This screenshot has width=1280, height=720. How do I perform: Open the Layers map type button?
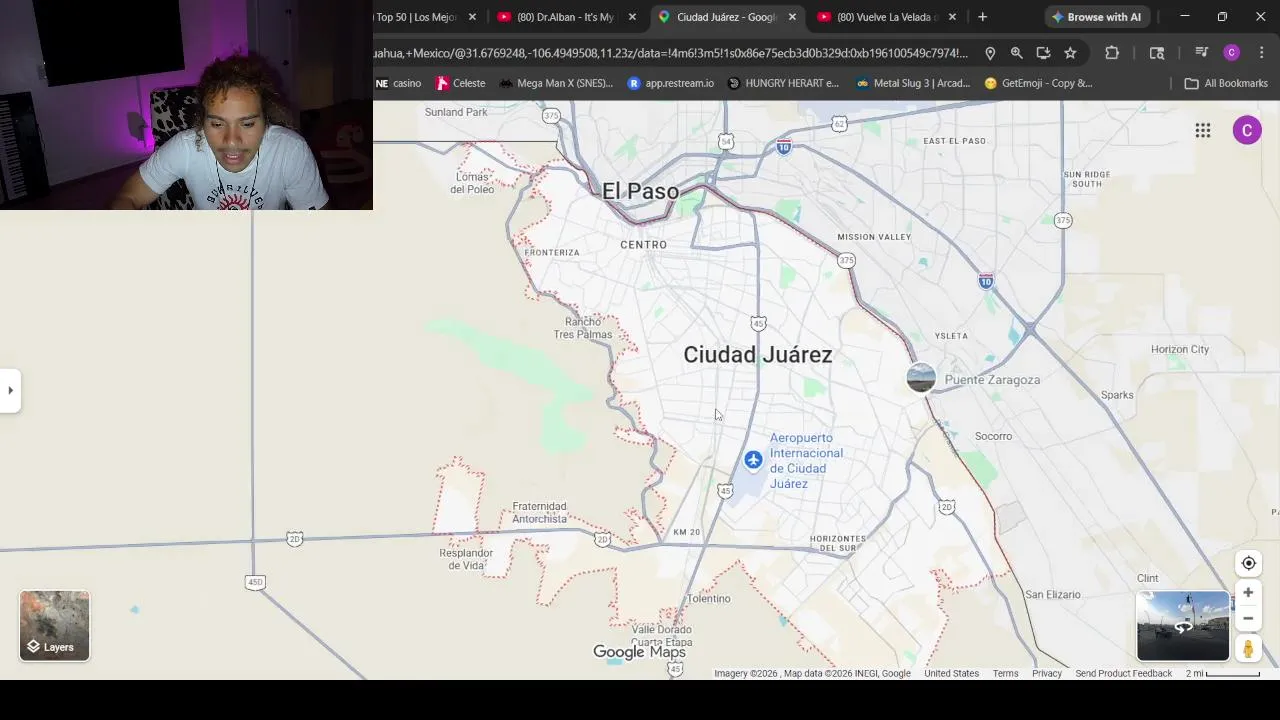coord(54,626)
